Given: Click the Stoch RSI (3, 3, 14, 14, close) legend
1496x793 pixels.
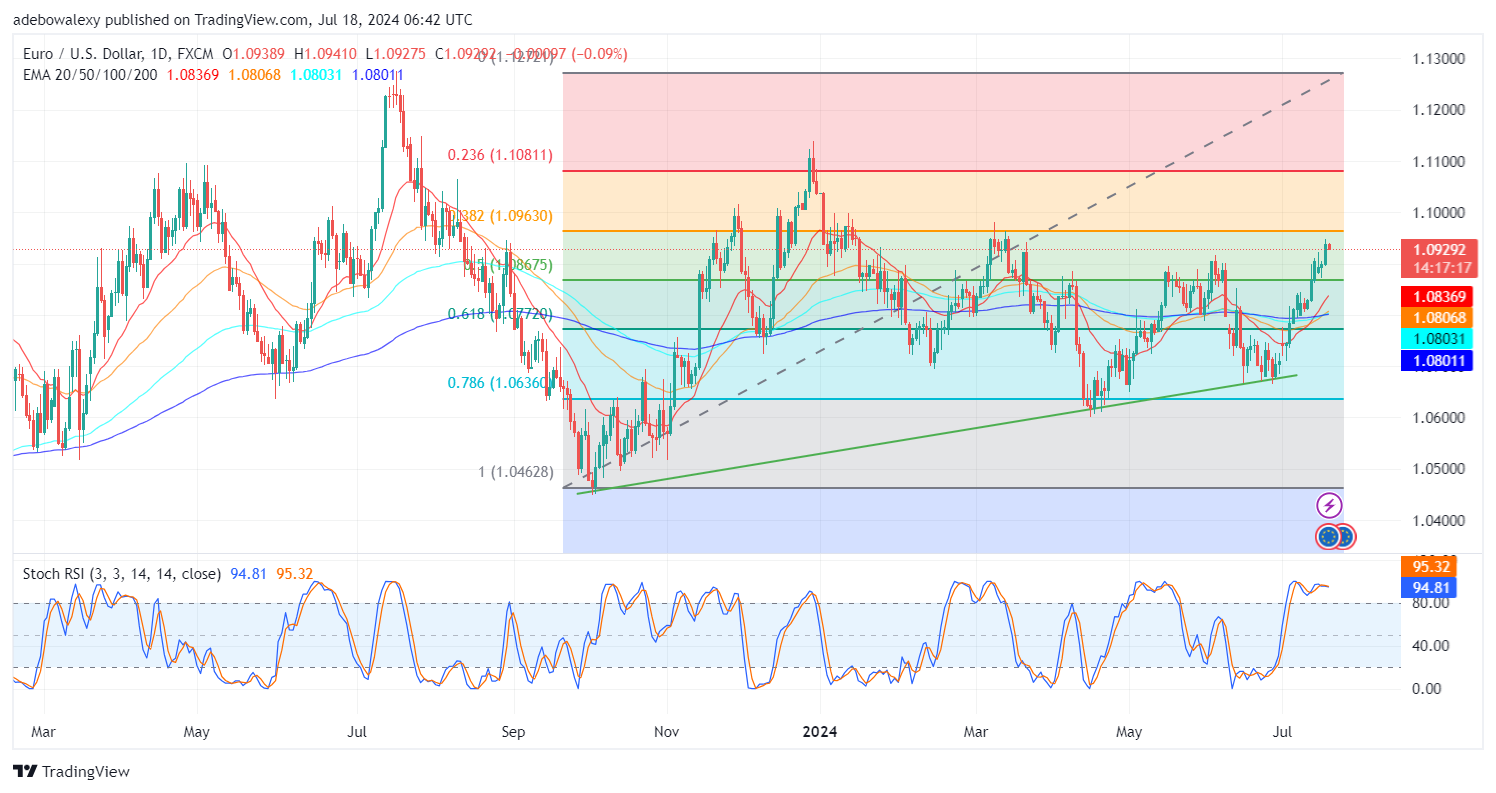Looking at the screenshot, I should [122, 574].
